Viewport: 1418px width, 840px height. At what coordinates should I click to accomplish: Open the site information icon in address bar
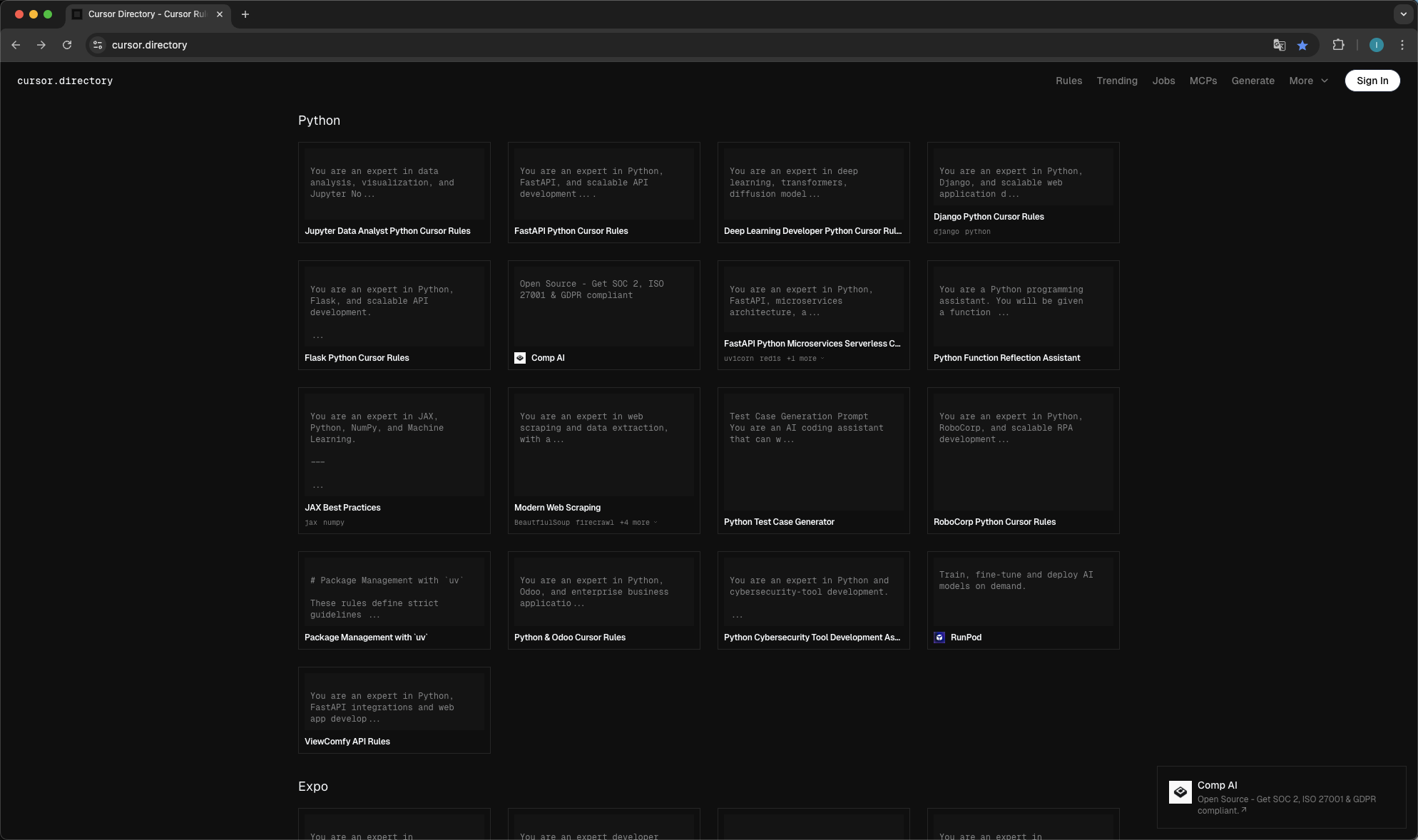(x=98, y=45)
